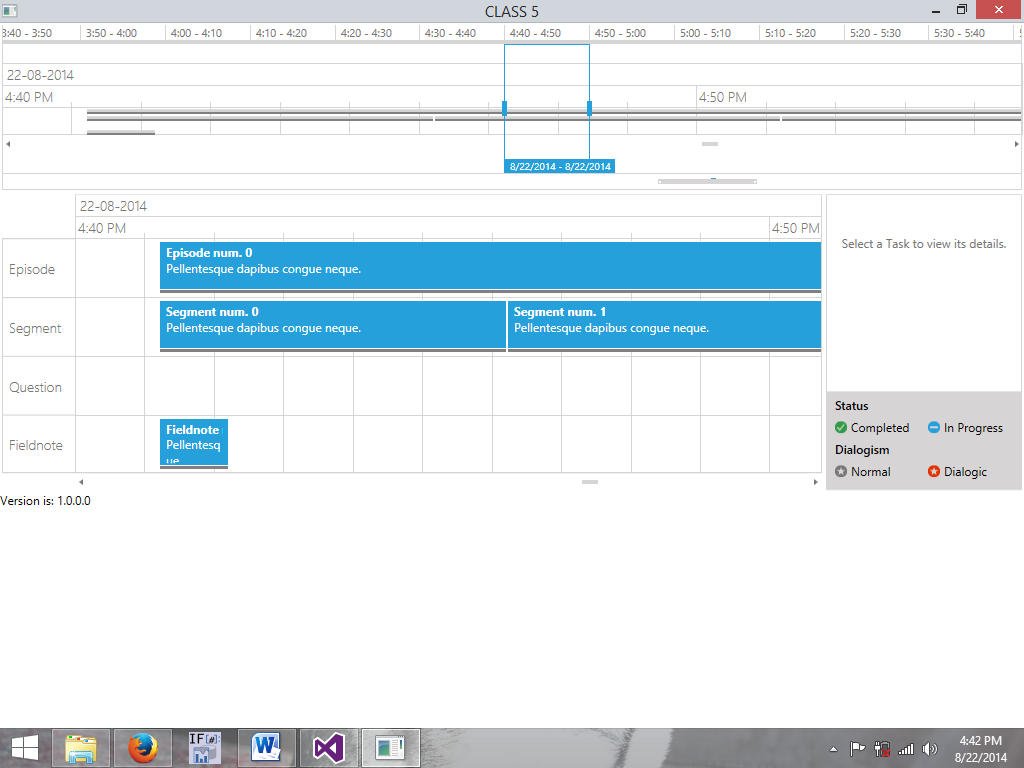1024x768 pixels.
Task: Click the Fieldnote task block
Action: click(194, 442)
